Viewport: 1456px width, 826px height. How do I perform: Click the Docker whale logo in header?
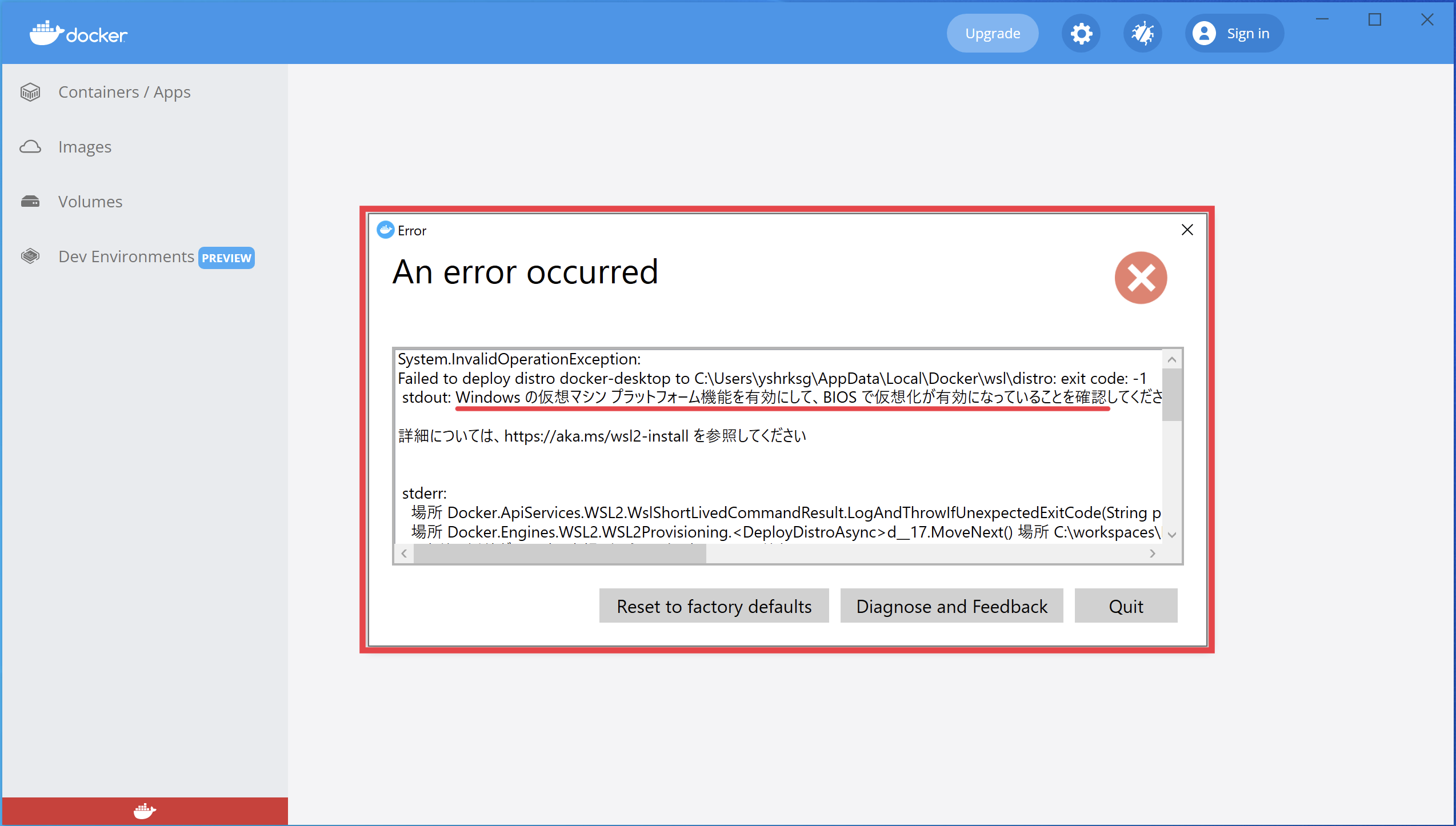point(46,33)
